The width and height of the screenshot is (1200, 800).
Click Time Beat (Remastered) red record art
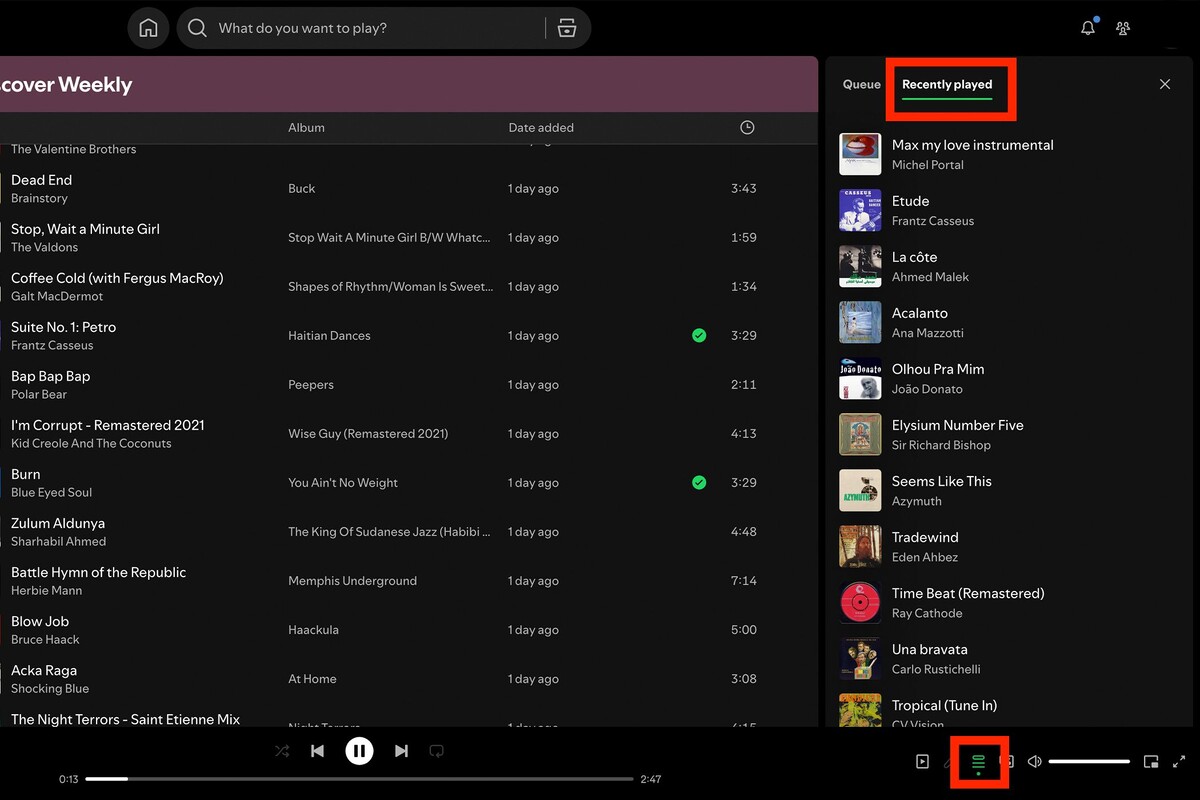pos(860,602)
